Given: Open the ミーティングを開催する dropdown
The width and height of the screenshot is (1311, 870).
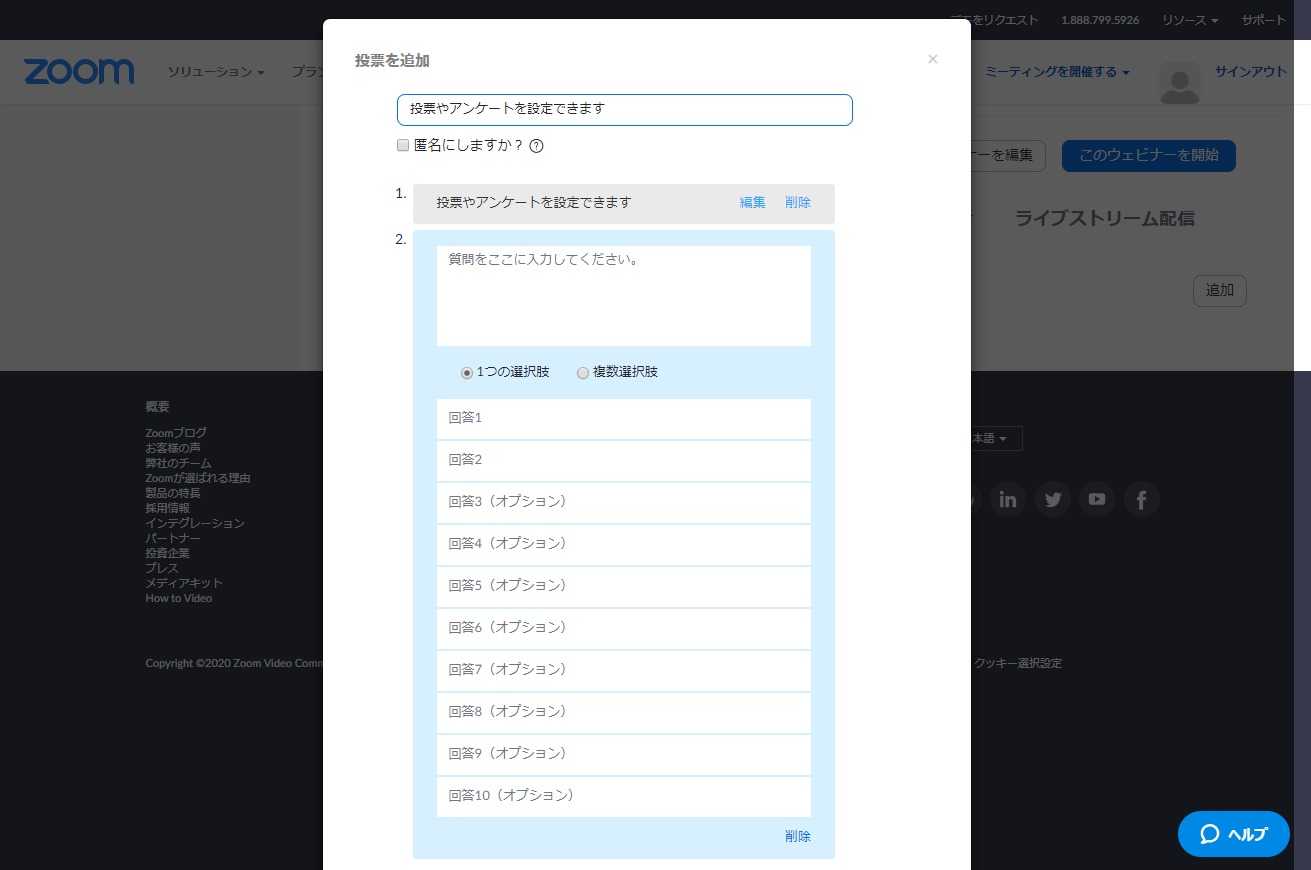Looking at the screenshot, I should pos(1057,72).
